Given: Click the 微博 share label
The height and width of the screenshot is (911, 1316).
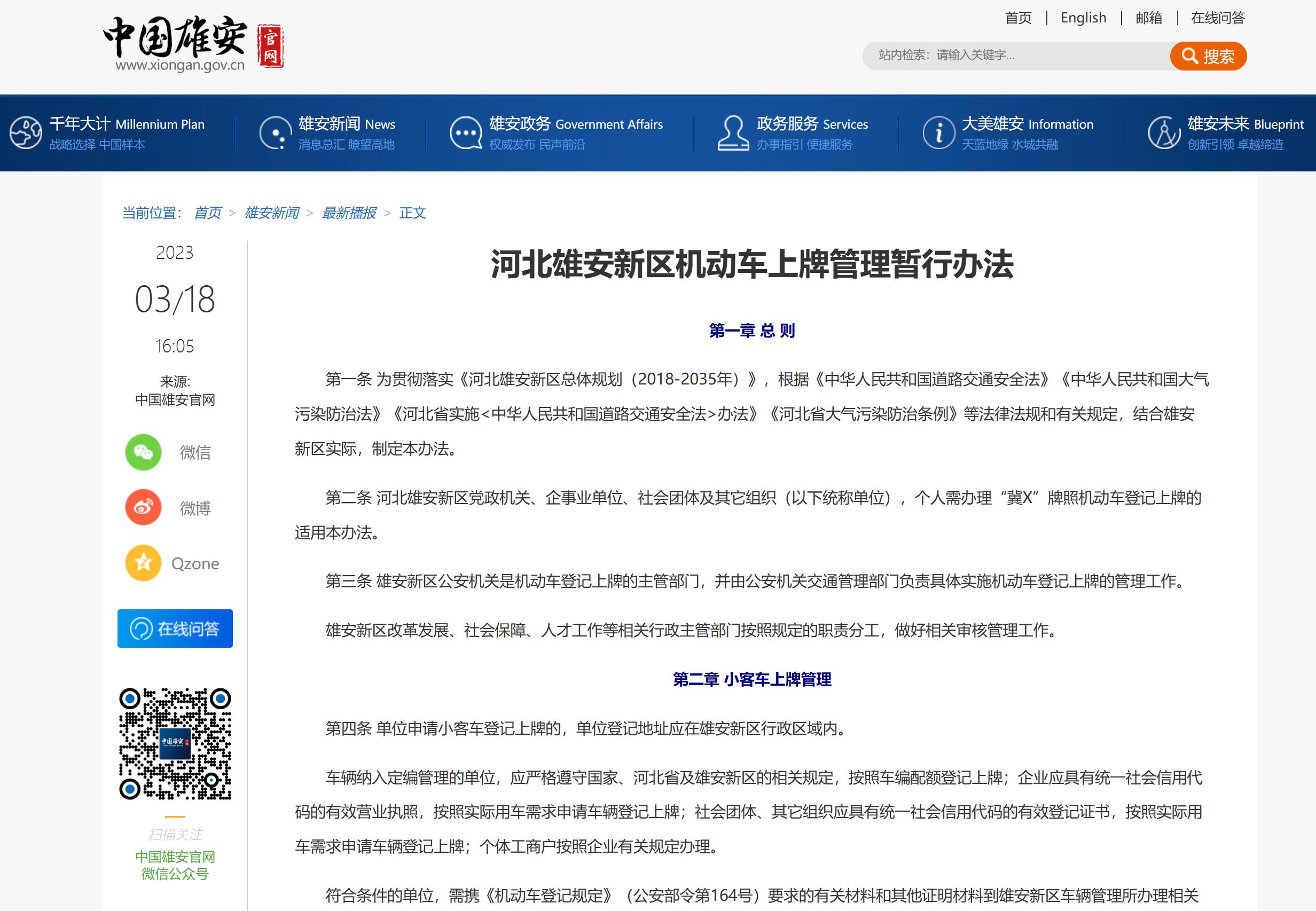Looking at the screenshot, I should click(x=195, y=508).
